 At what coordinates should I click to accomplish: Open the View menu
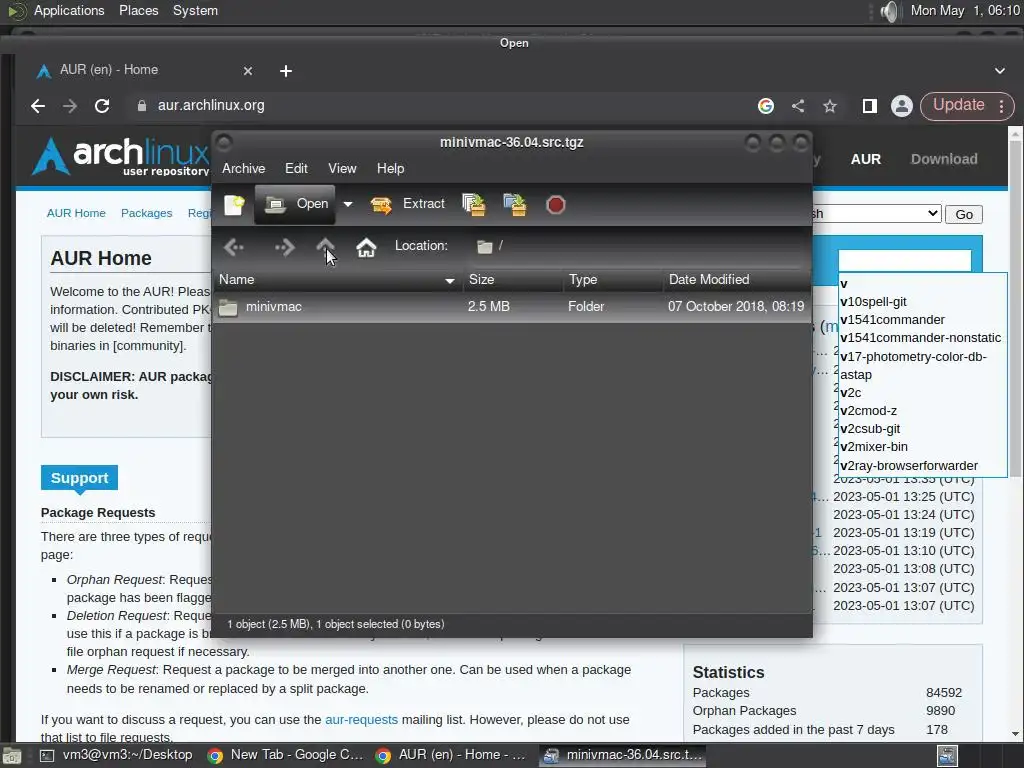tap(342, 168)
